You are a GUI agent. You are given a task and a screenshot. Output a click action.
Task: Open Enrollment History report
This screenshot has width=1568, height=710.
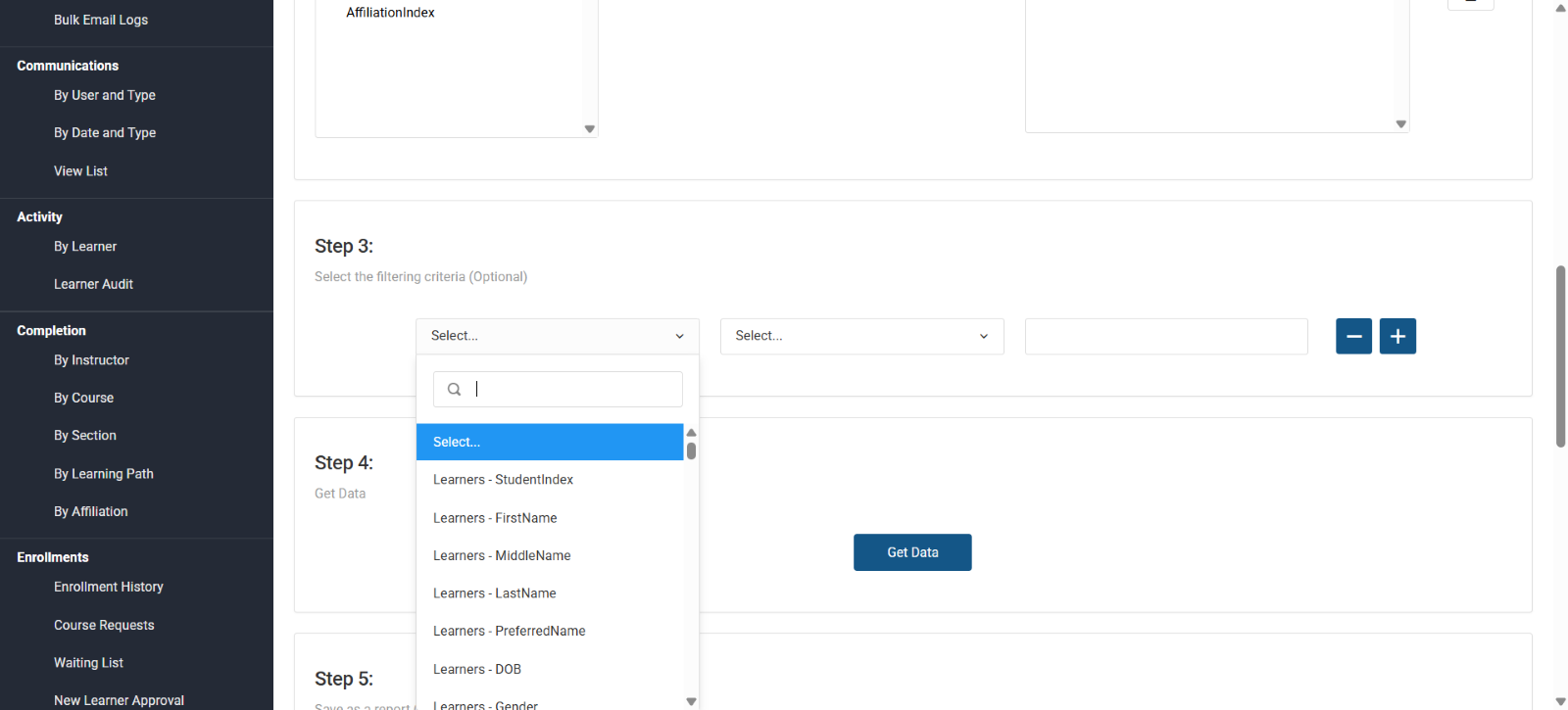(x=108, y=587)
